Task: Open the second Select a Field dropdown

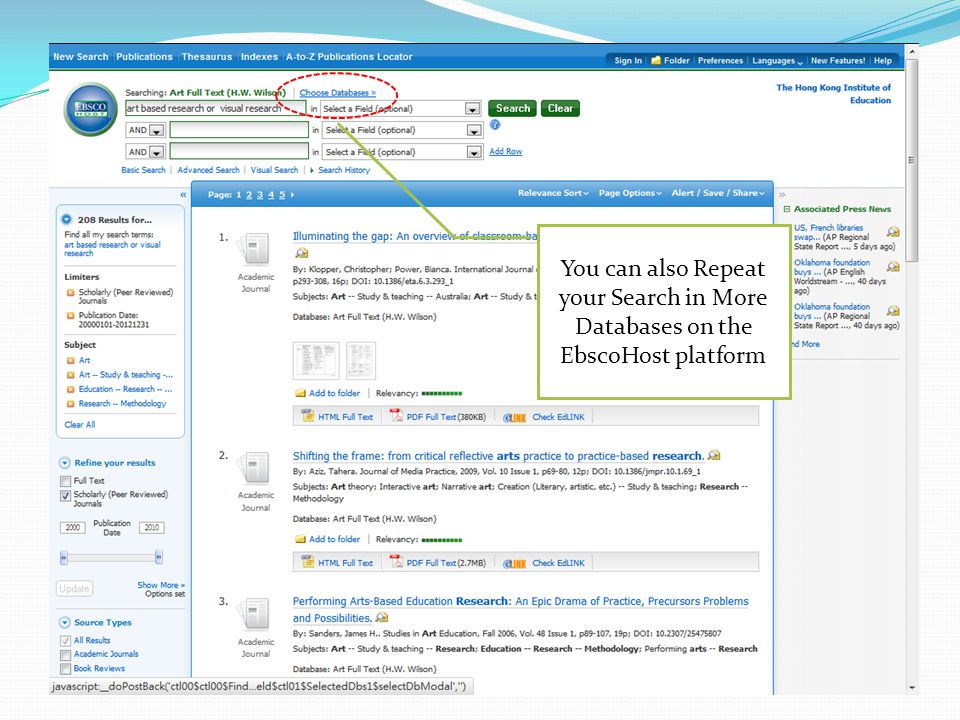Action: pyautogui.click(x=474, y=130)
